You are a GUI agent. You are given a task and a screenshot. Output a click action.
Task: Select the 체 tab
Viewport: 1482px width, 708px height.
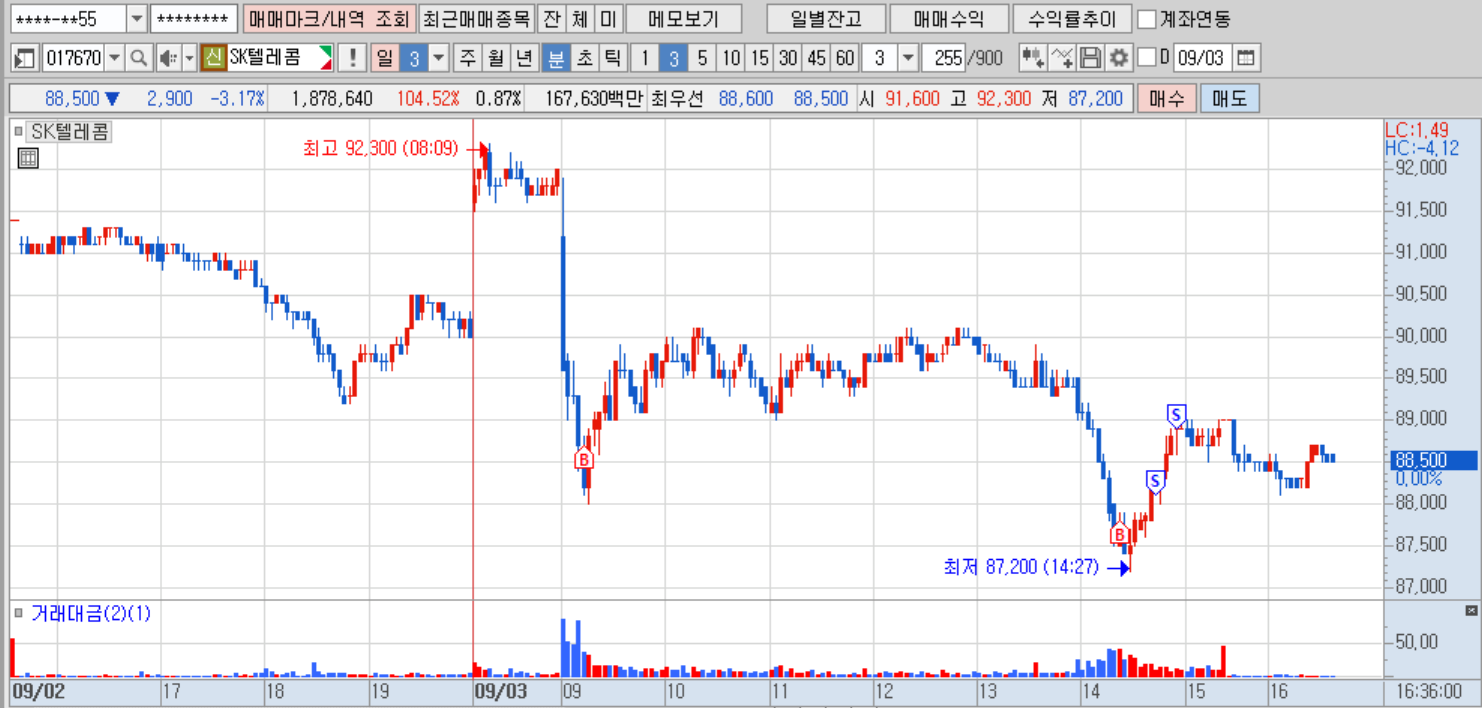coord(580,19)
